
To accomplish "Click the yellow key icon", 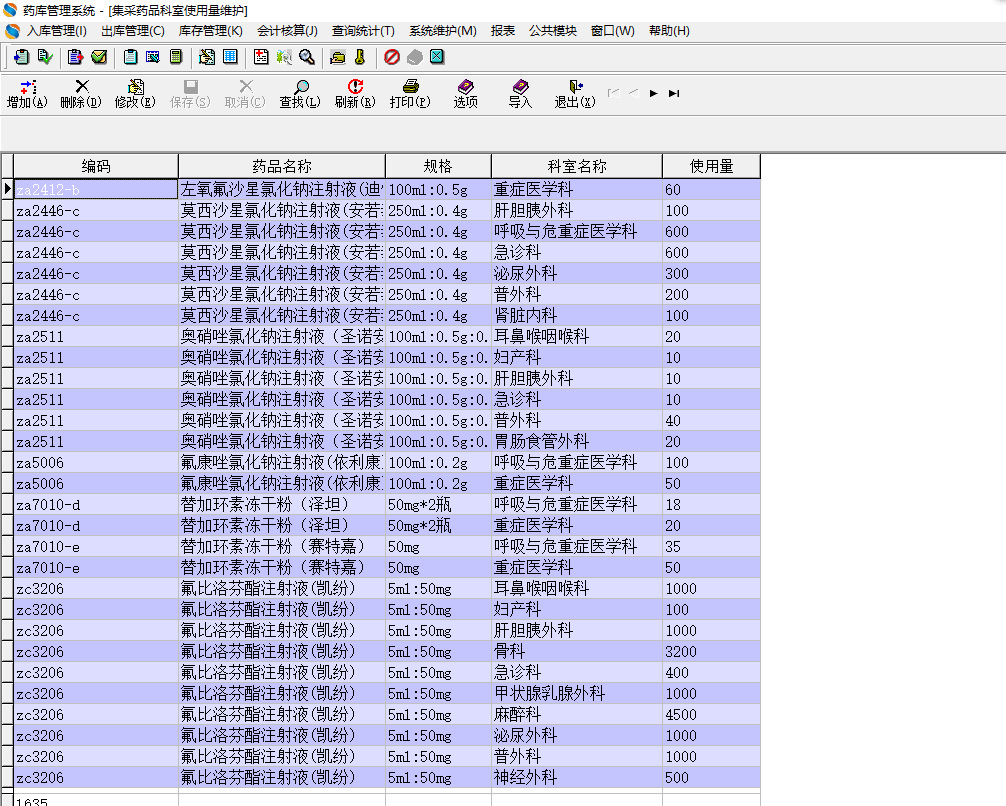I will (360, 57).
